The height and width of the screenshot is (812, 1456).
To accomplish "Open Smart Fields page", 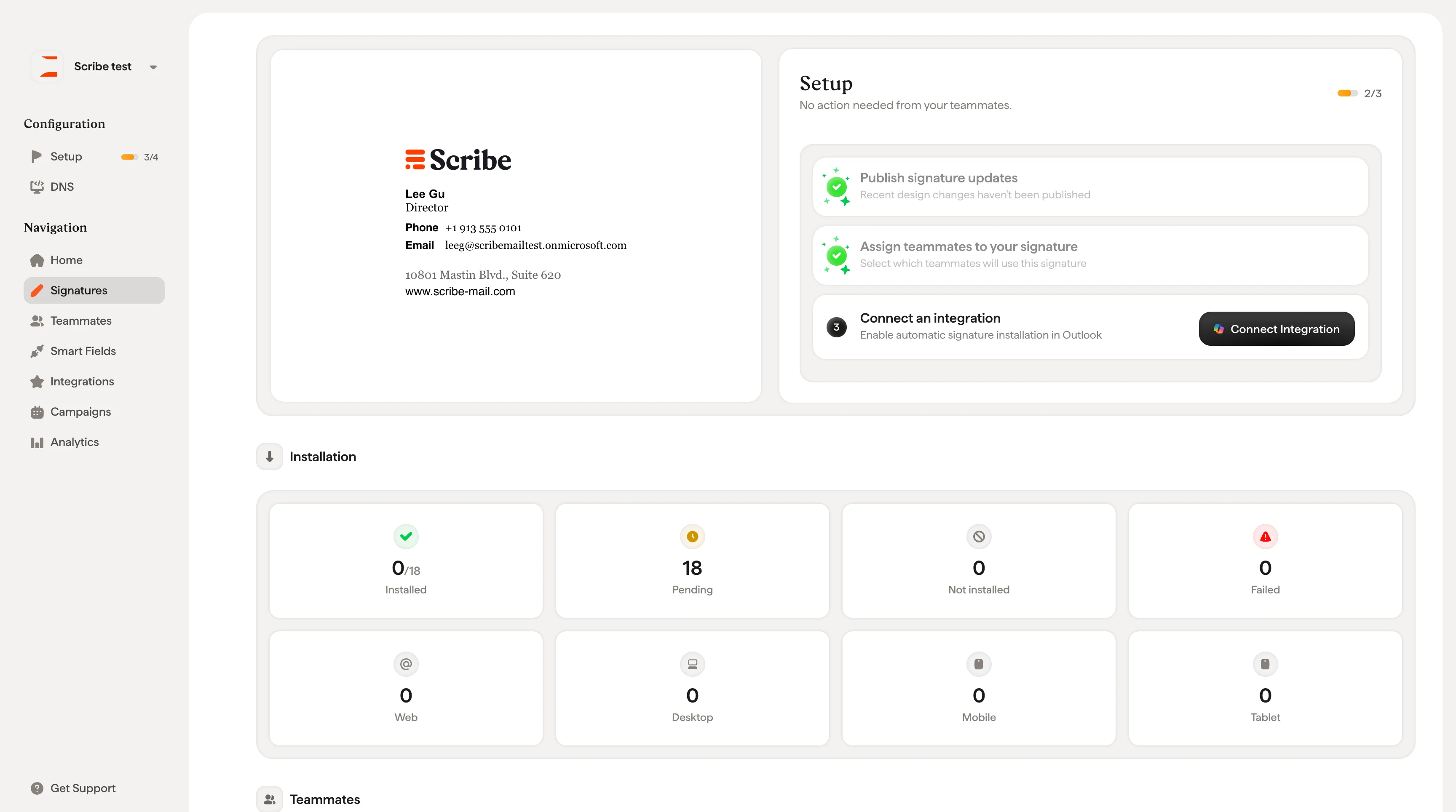I will coord(94,352).
